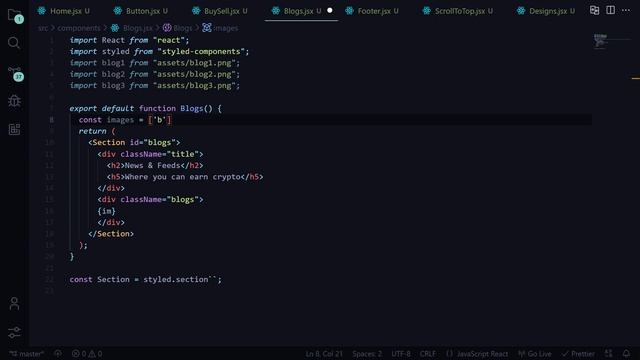
Task: Click the className="title" div line
Action: tap(150, 154)
